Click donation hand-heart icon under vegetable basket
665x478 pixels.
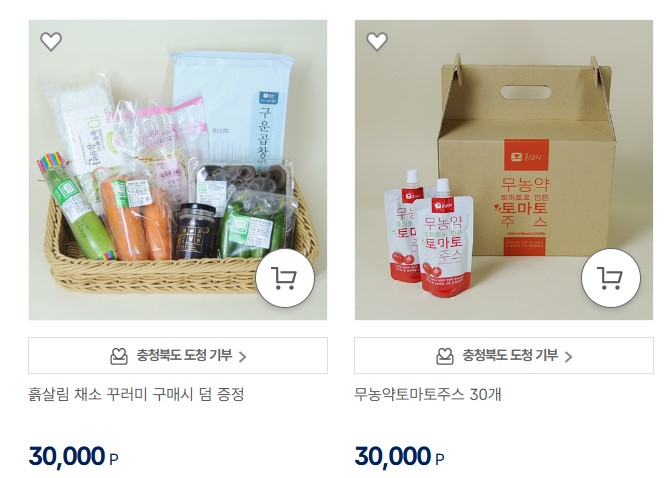[119, 356]
